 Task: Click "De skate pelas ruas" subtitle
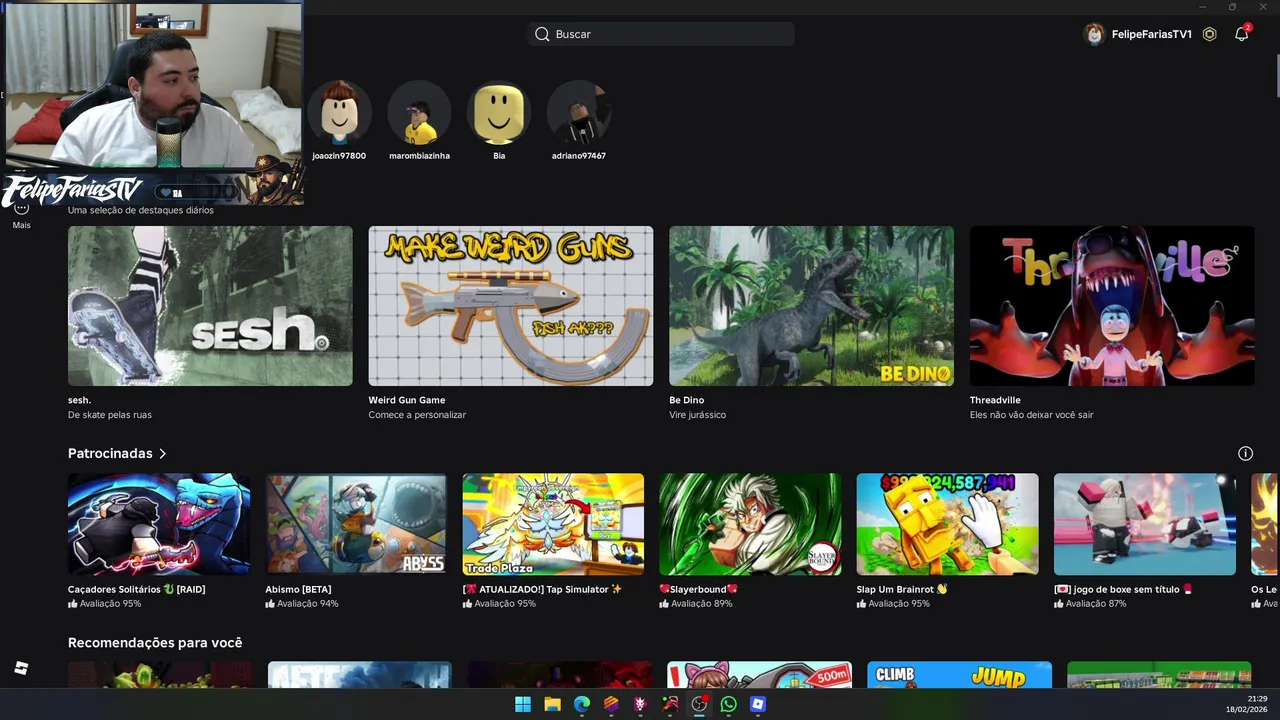(x=110, y=415)
